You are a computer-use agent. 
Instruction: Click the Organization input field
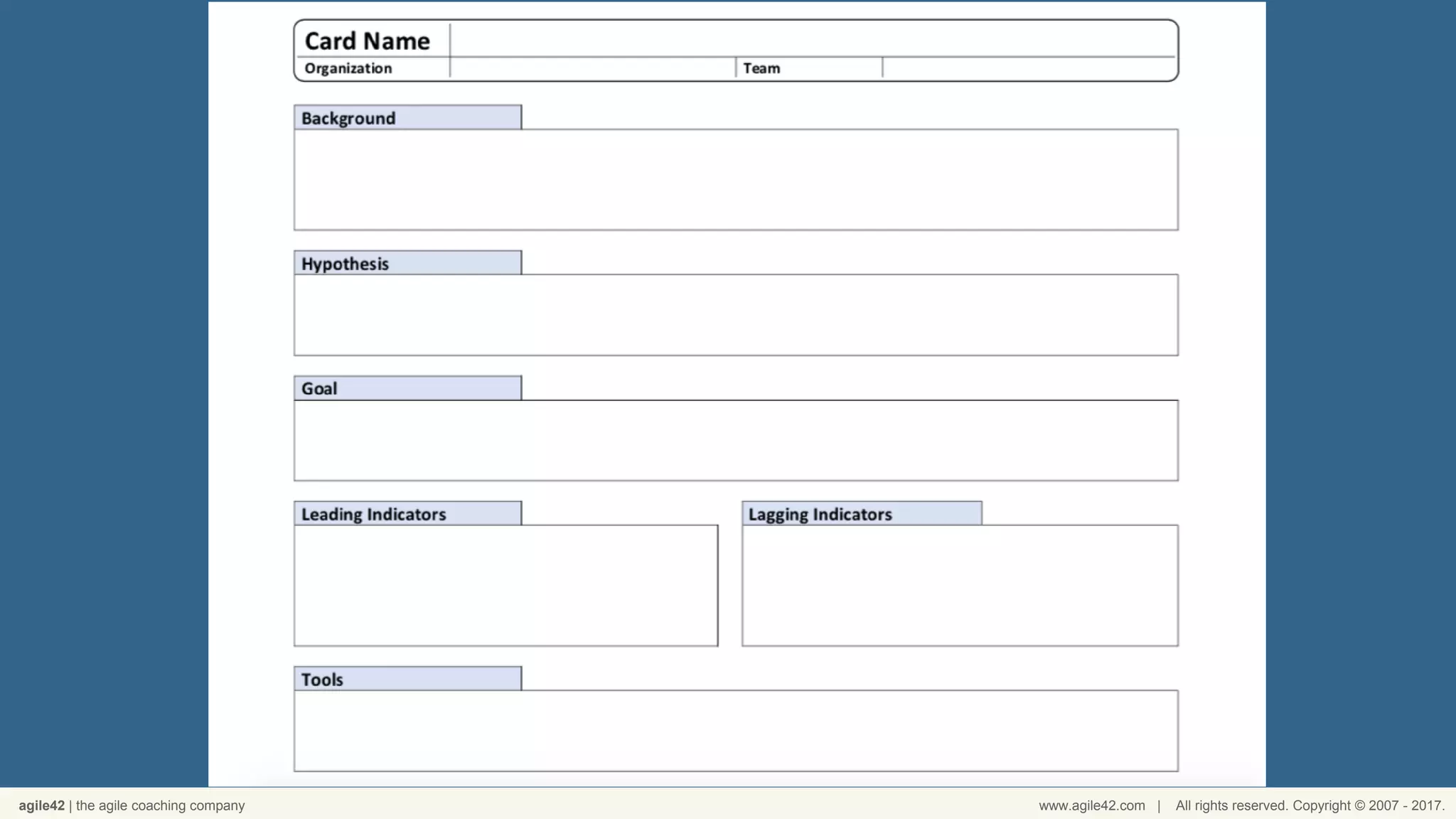click(592, 68)
